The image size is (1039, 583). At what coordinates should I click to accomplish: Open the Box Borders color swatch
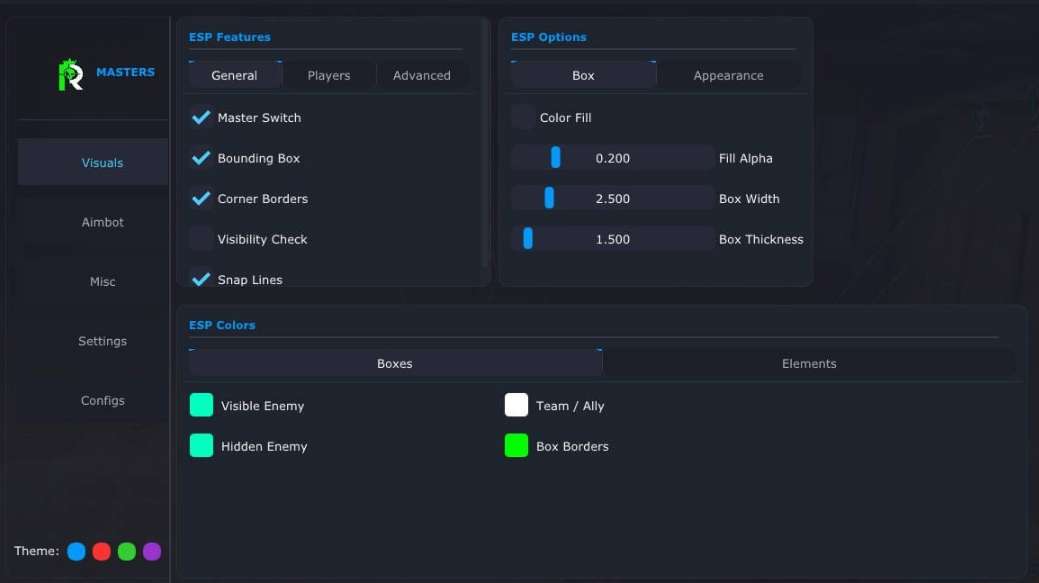coord(516,446)
